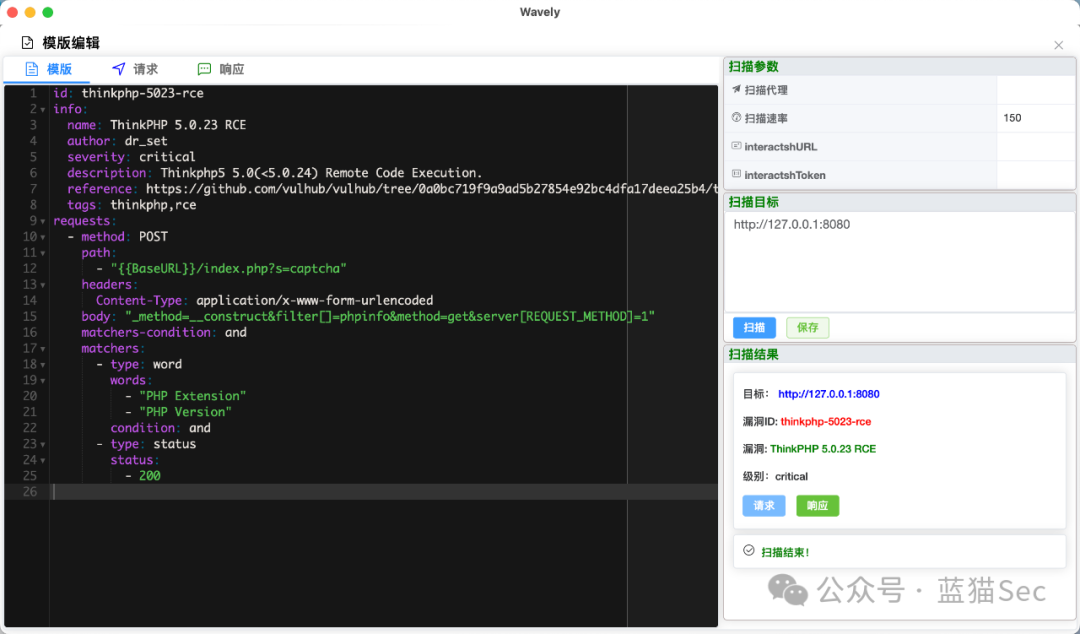Click the chat bubble icon on 响应 tab
The height and width of the screenshot is (634, 1080).
pyautogui.click(x=205, y=69)
